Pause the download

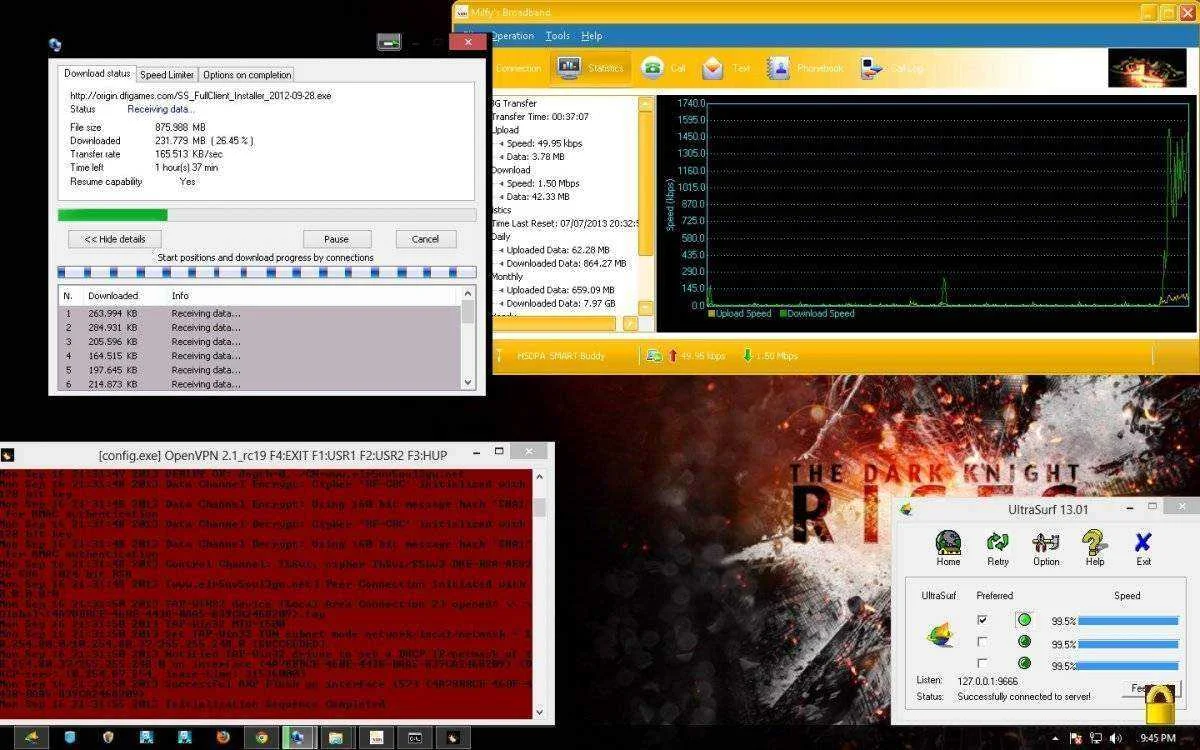tap(336, 239)
